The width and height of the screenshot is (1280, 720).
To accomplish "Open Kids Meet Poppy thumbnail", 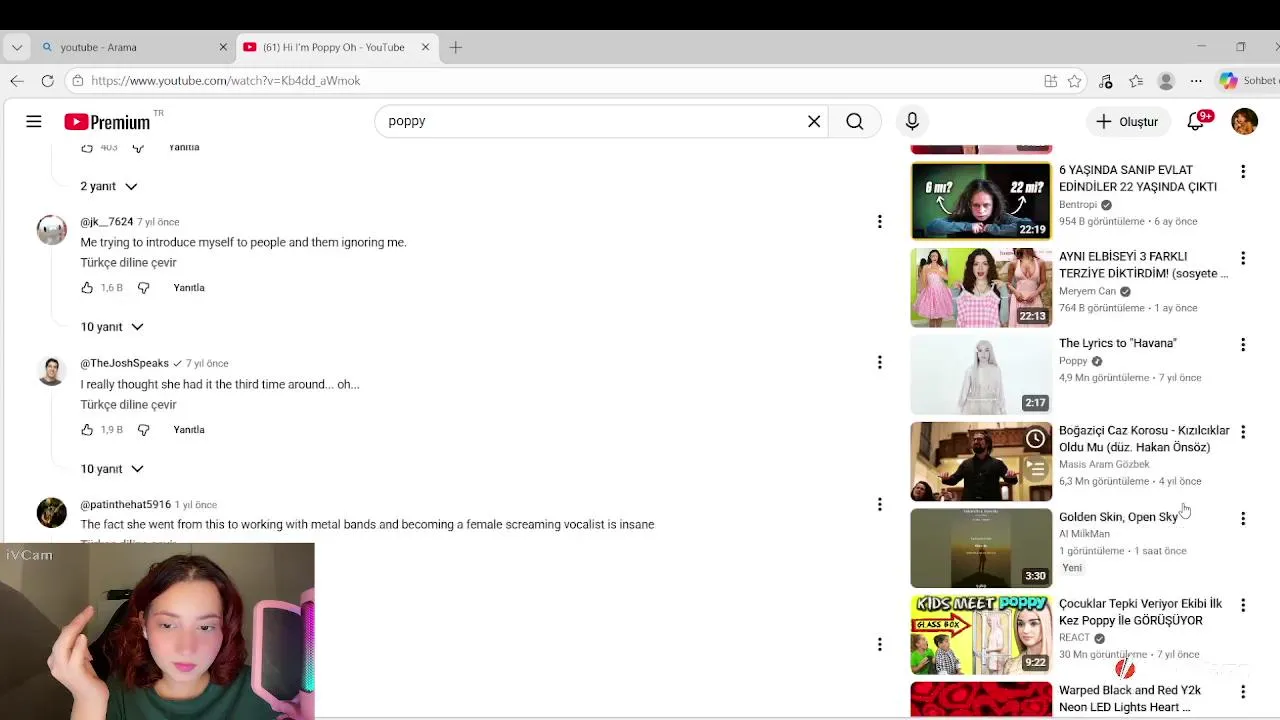I will pyautogui.click(x=981, y=635).
